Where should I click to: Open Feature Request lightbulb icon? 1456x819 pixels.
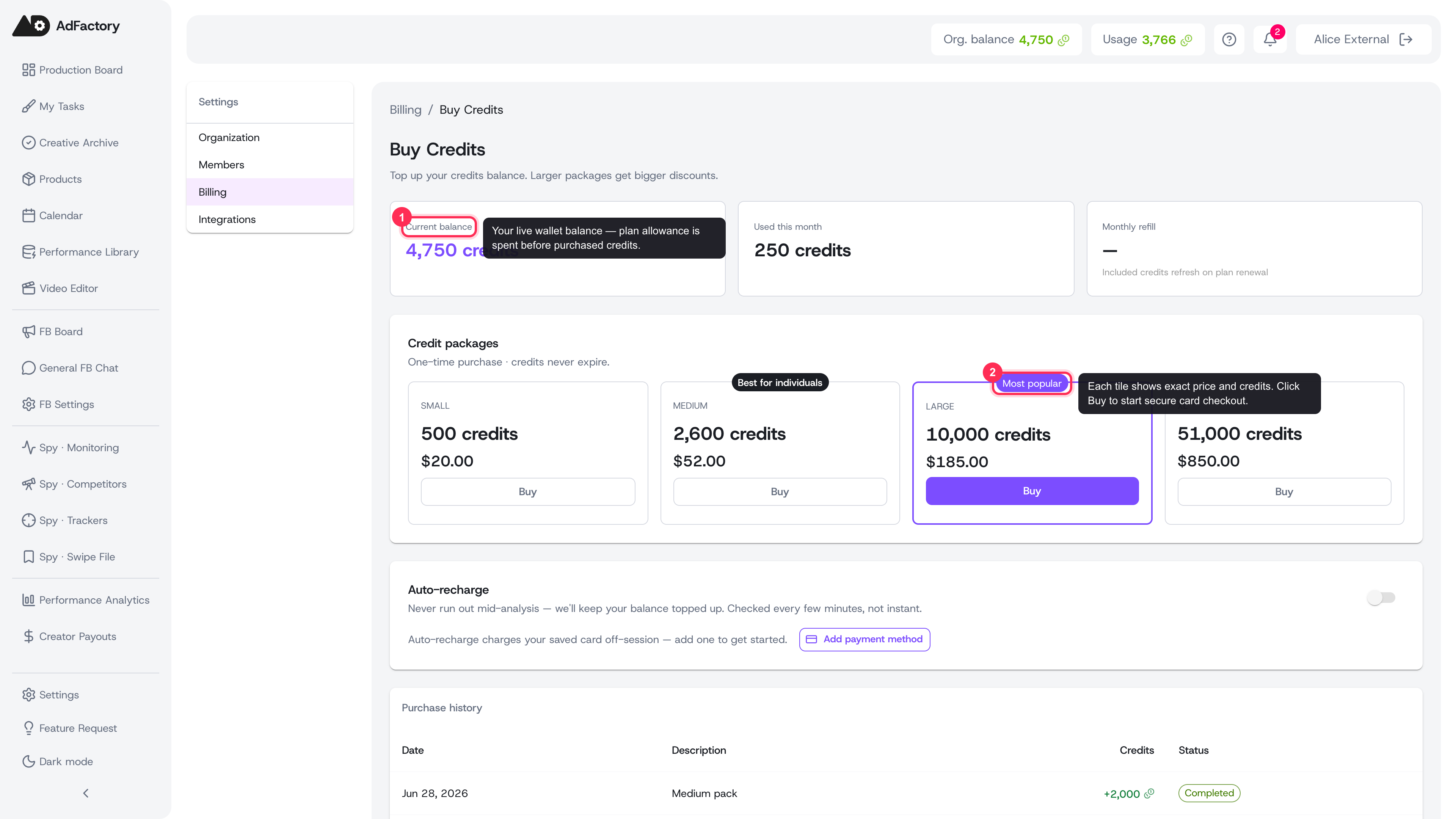click(28, 728)
